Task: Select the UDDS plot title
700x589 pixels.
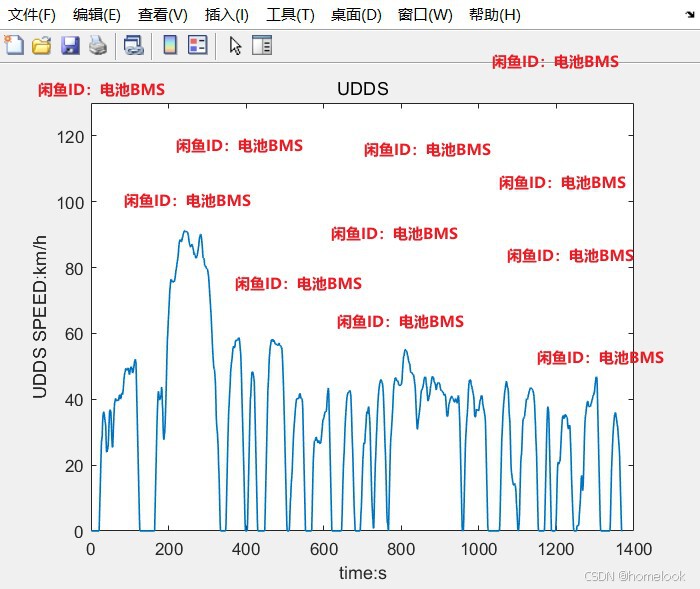Action: point(362,88)
